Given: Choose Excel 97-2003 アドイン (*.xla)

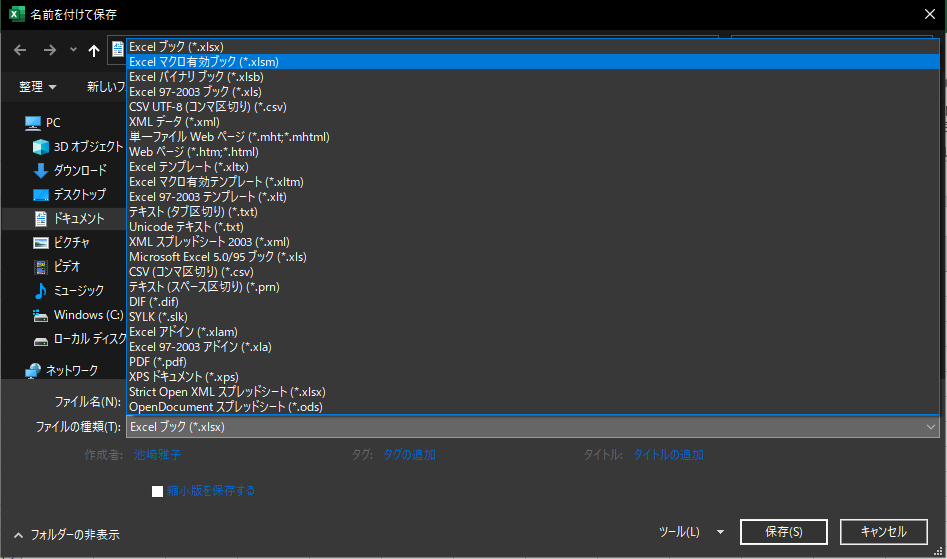Looking at the screenshot, I should pyautogui.click(x=533, y=347).
